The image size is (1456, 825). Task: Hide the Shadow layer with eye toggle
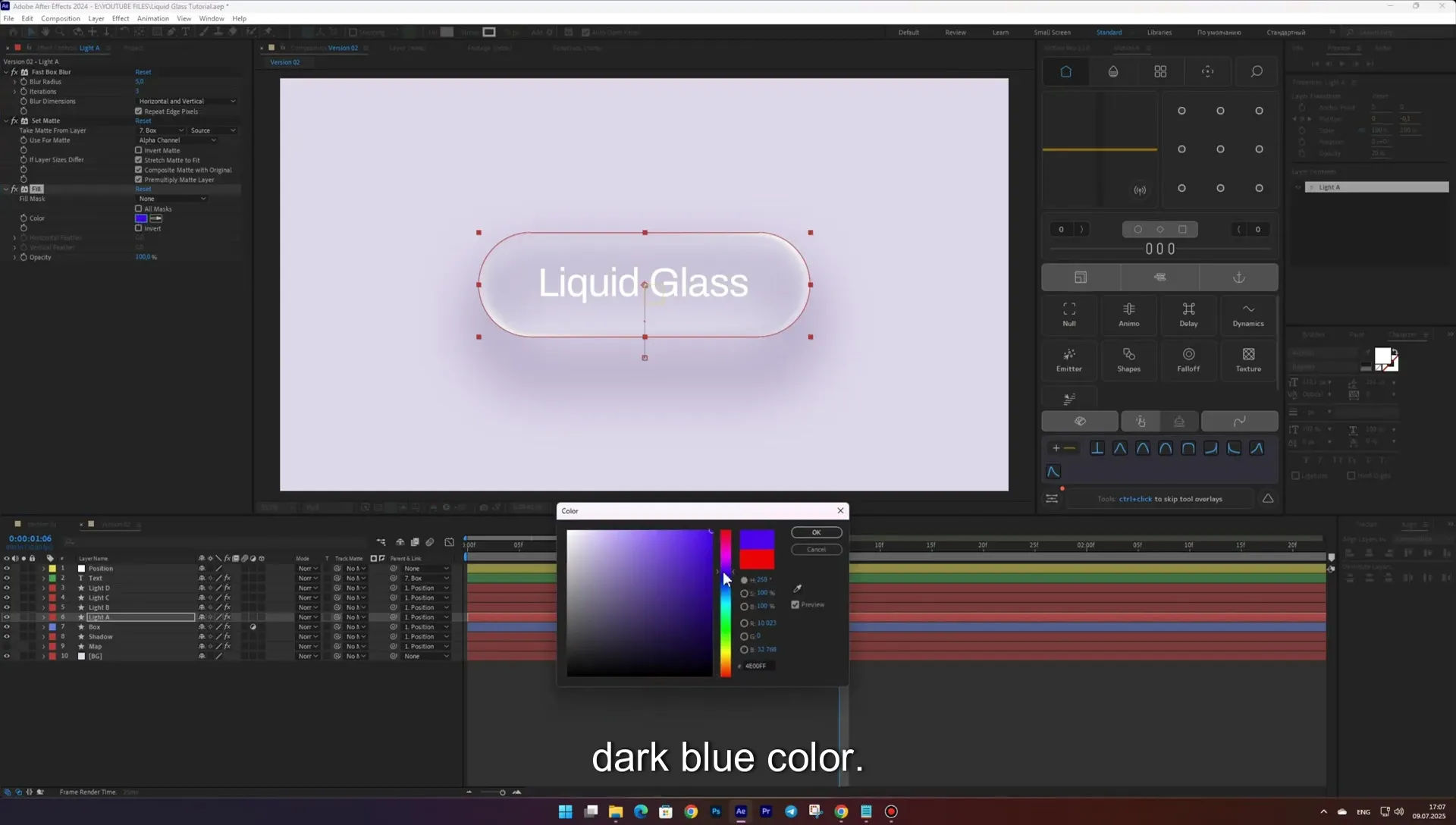7,637
